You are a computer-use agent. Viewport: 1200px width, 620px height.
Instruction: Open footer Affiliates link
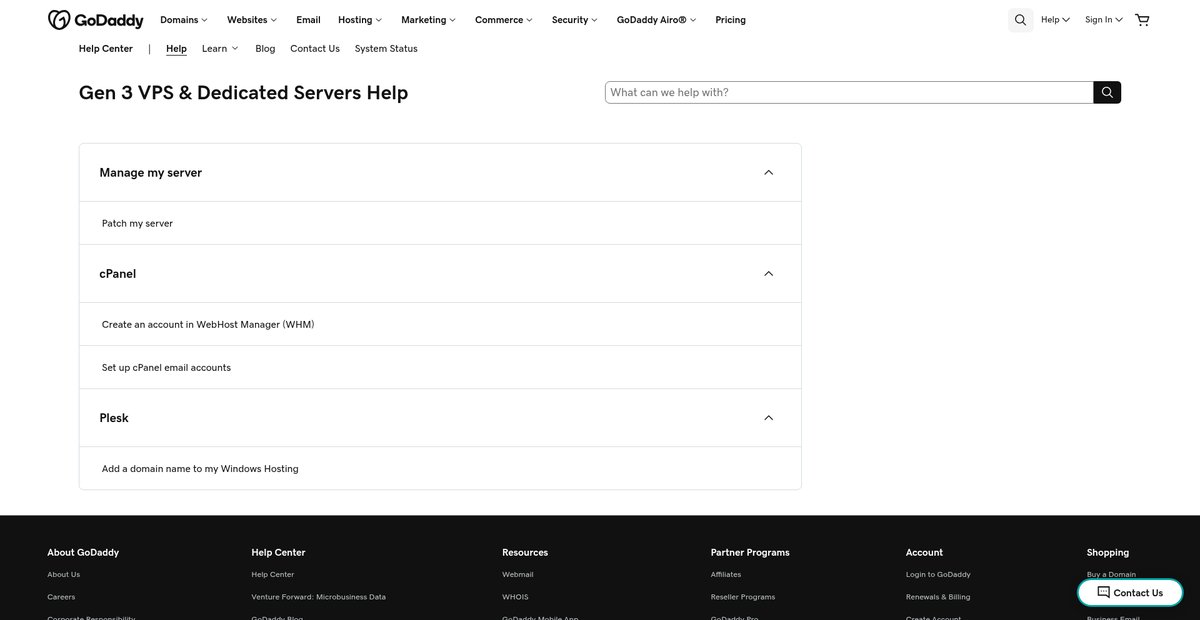point(726,574)
